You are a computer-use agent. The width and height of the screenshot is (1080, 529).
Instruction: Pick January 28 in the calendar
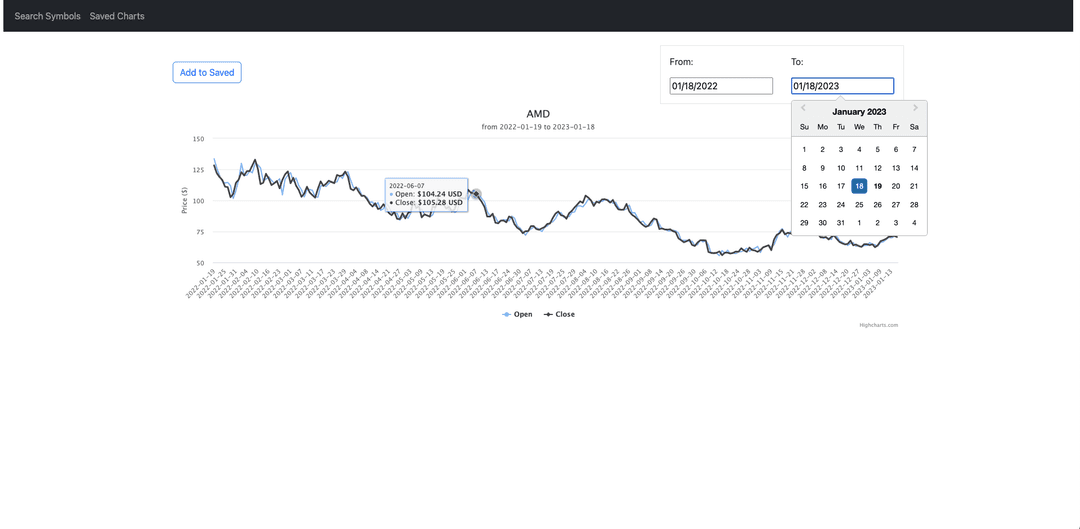tap(914, 205)
